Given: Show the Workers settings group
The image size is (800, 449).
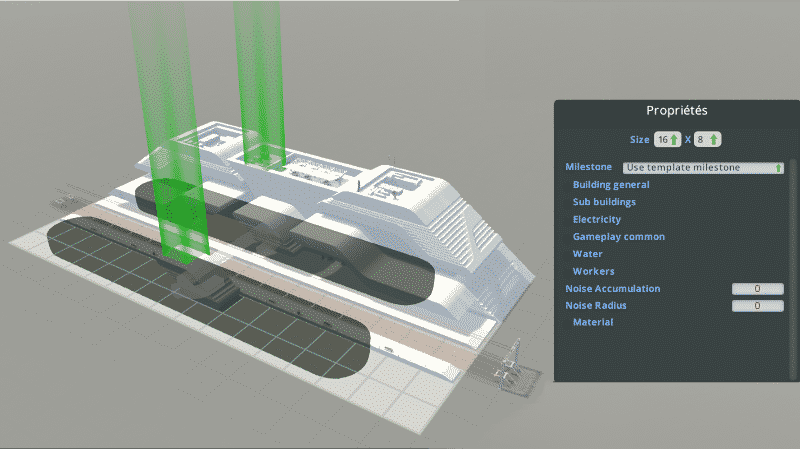Looking at the screenshot, I should tap(593, 271).
